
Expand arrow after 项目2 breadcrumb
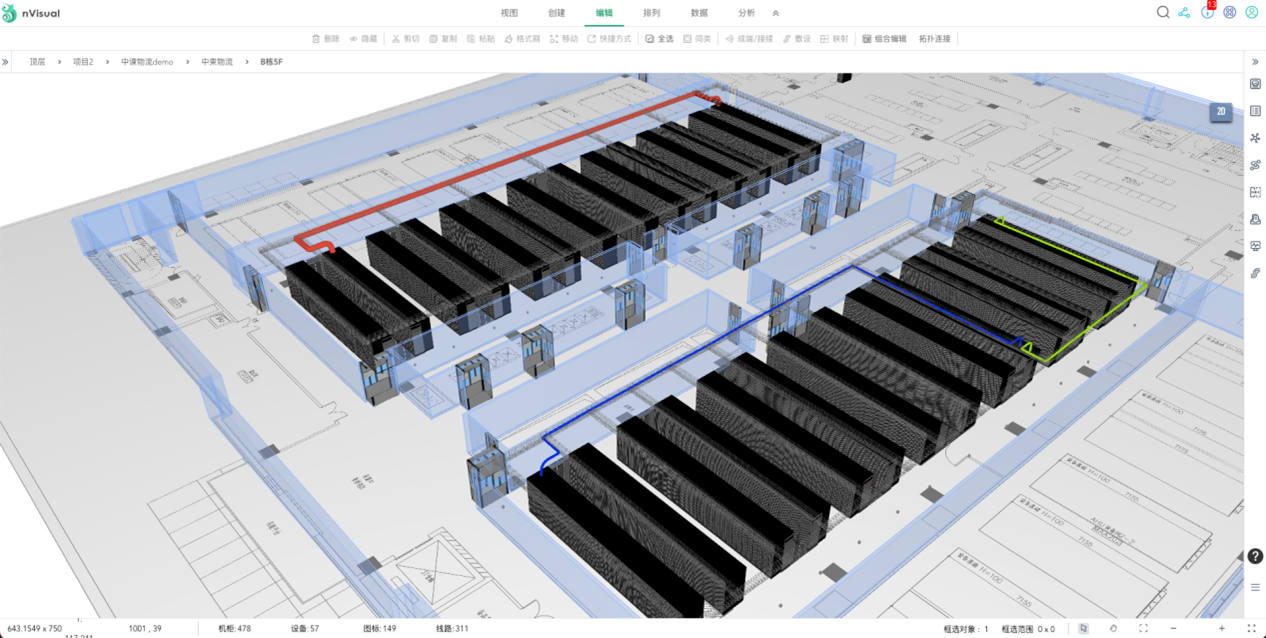click(107, 62)
